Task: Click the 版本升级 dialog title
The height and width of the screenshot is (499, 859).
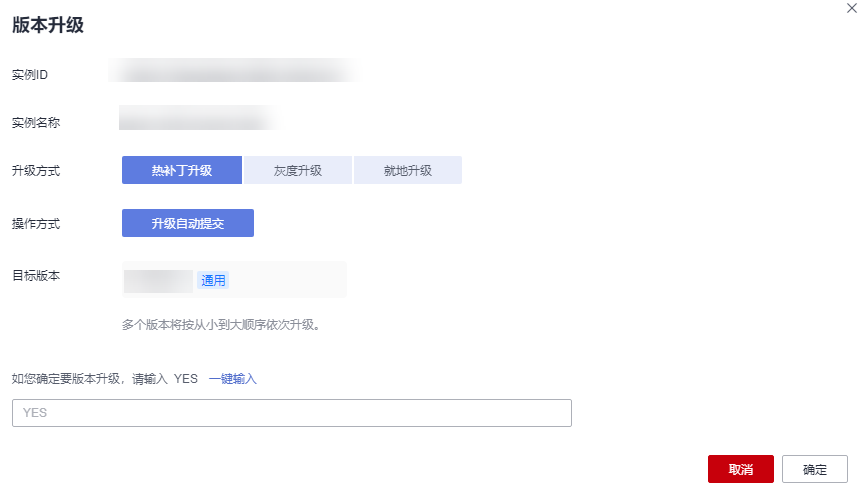Action: pyautogui.click(x=48, y=27)
